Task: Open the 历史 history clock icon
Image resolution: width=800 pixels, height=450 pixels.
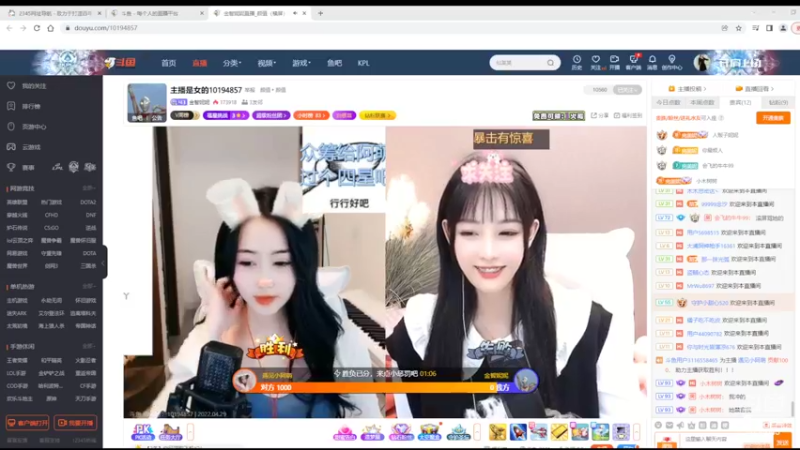Action: [x=577, y=62]
